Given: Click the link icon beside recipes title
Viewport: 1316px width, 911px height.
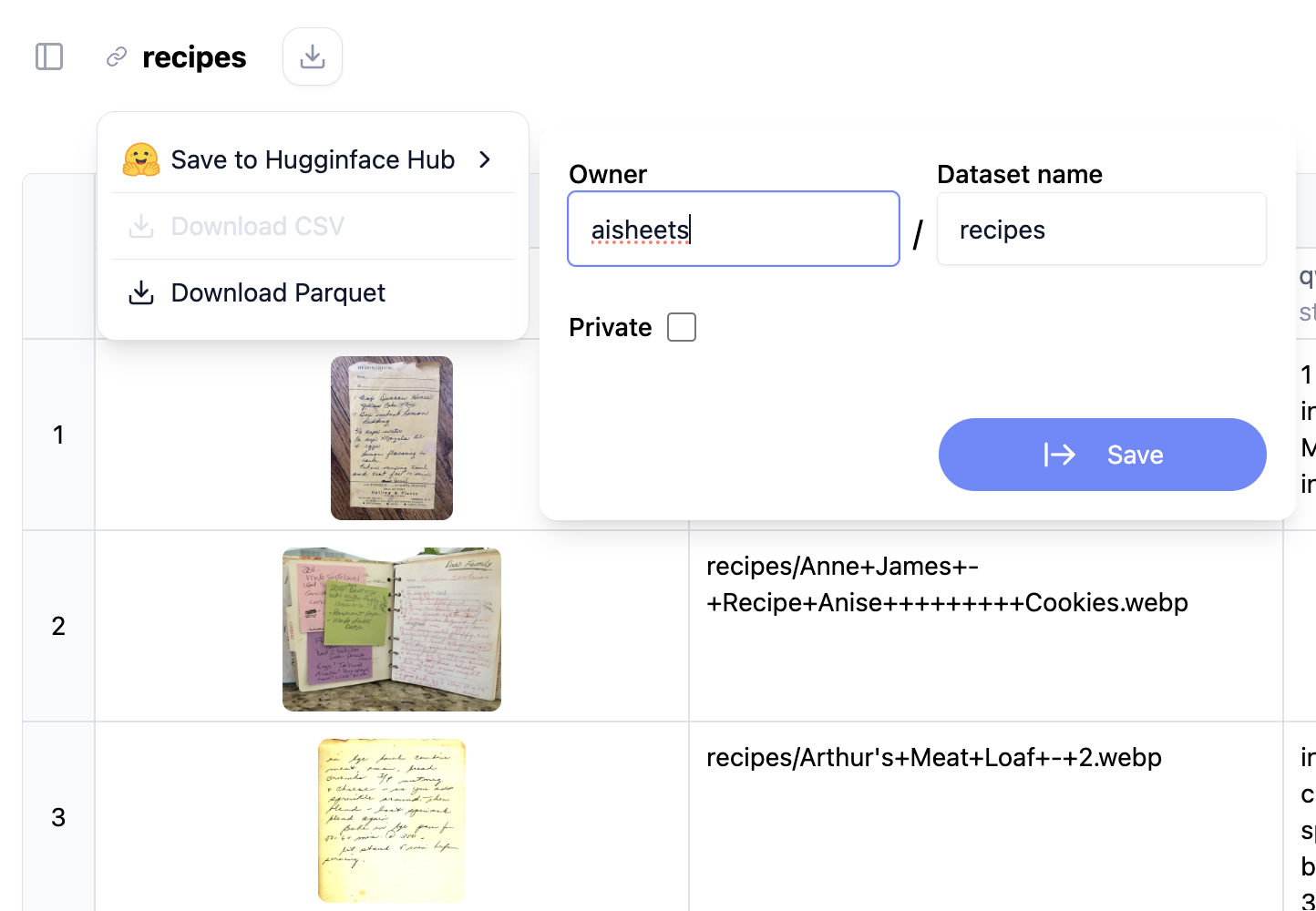Looking at the screenshot, I should tap(117, 57).
